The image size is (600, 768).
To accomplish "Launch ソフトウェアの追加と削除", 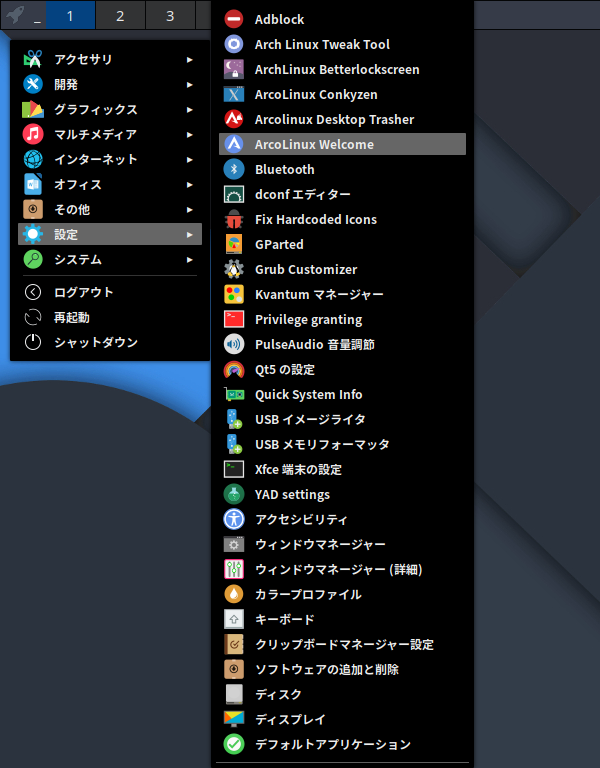I will [342, 669].
